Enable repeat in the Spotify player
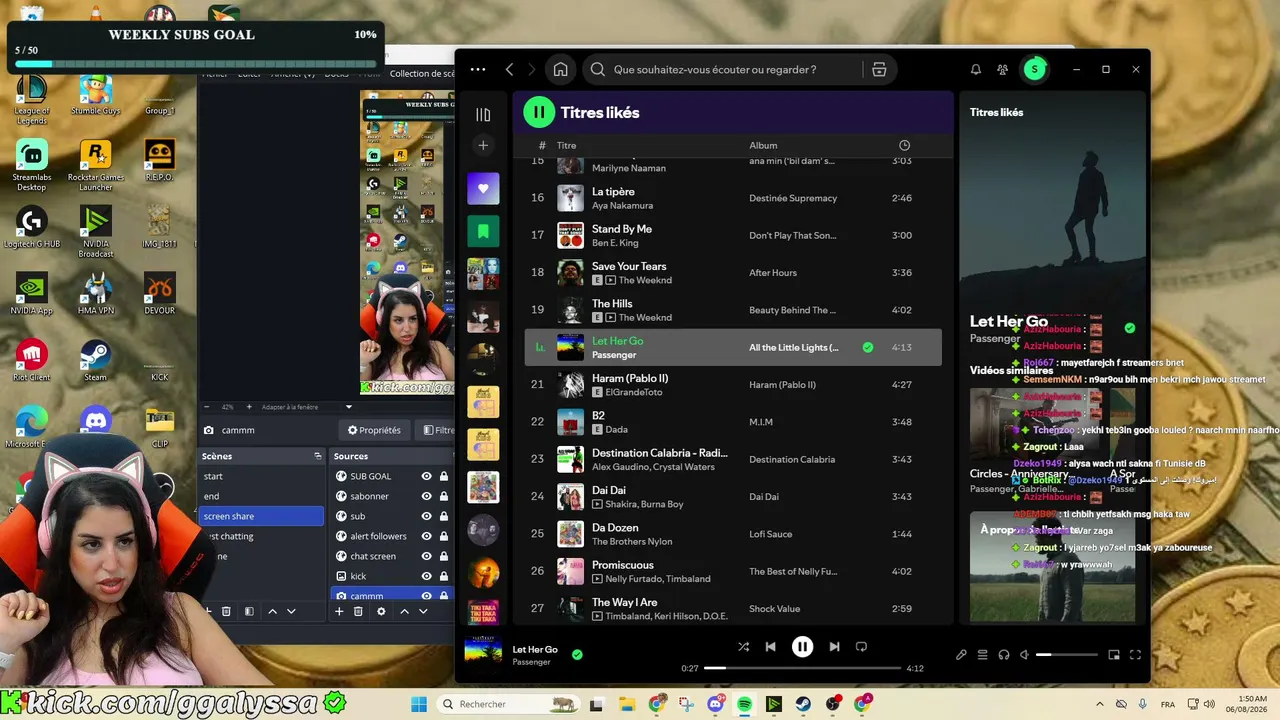The image size is (1280, 720). click(861, 647)
